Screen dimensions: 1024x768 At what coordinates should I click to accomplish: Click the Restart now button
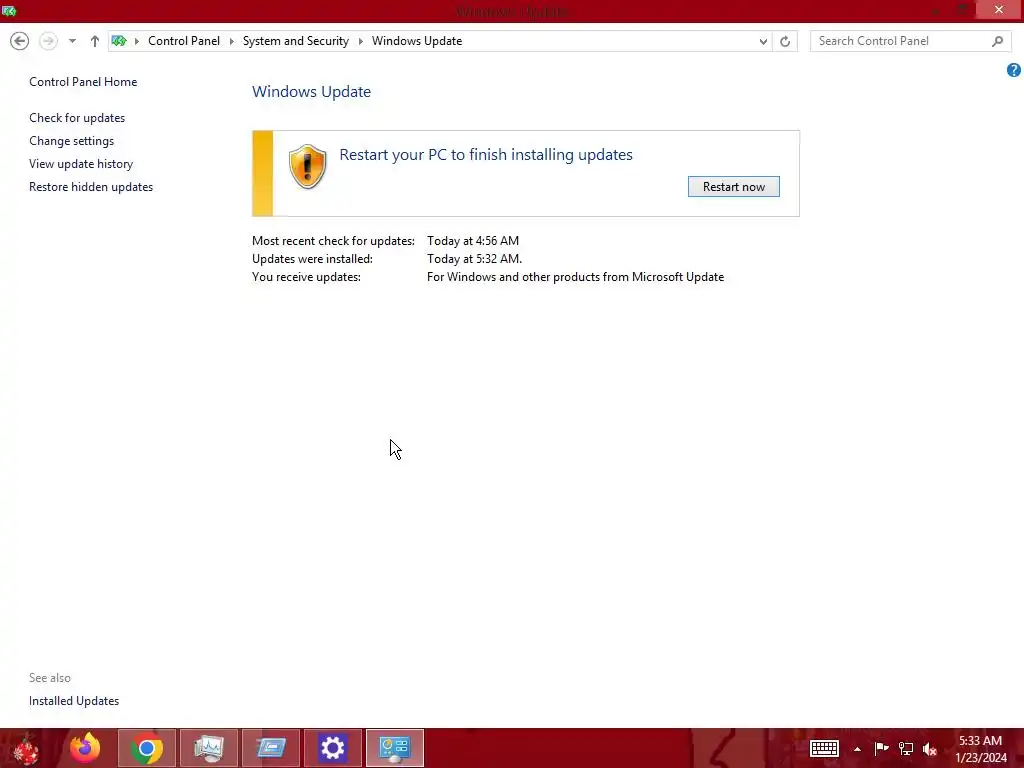733,187
